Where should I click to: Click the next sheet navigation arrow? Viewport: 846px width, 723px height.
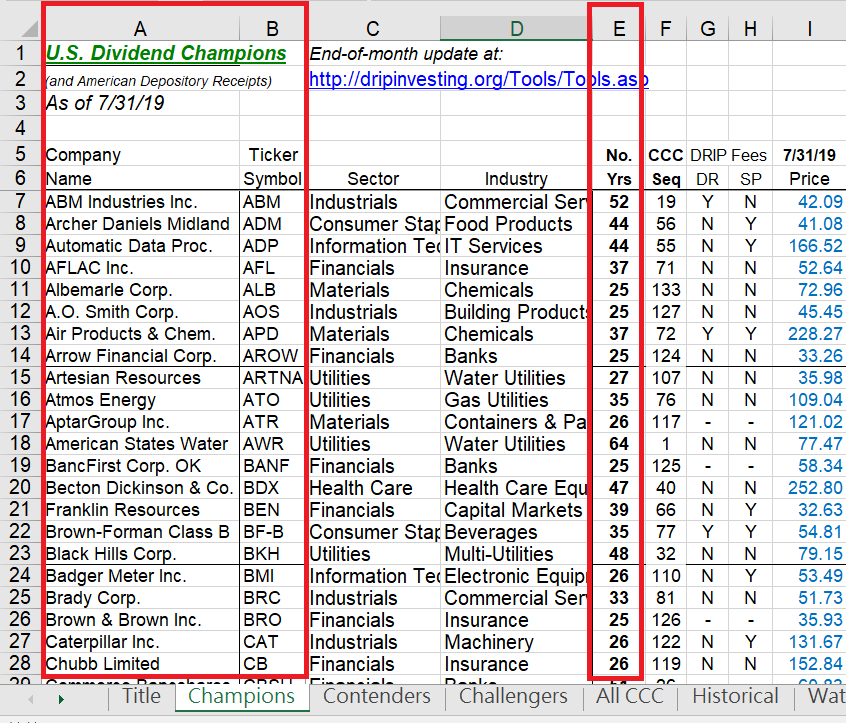[x=61, y=699]
